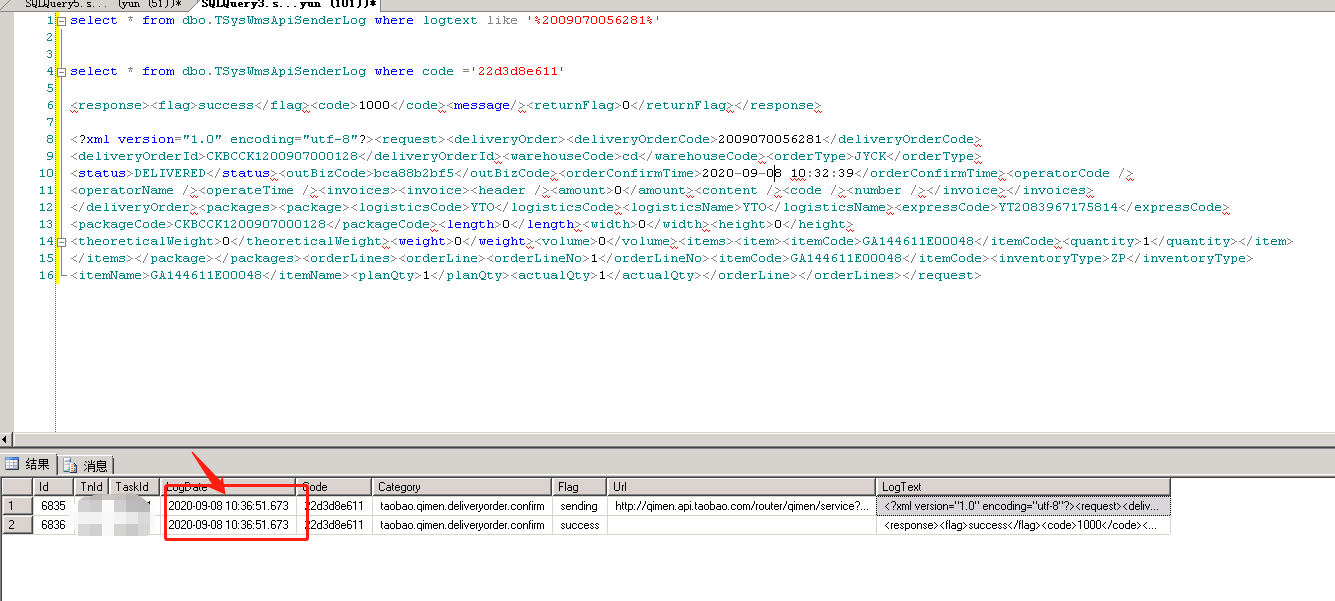1335x601 pixels.
Task: Click the Id column header
Action: pos(52,487)
